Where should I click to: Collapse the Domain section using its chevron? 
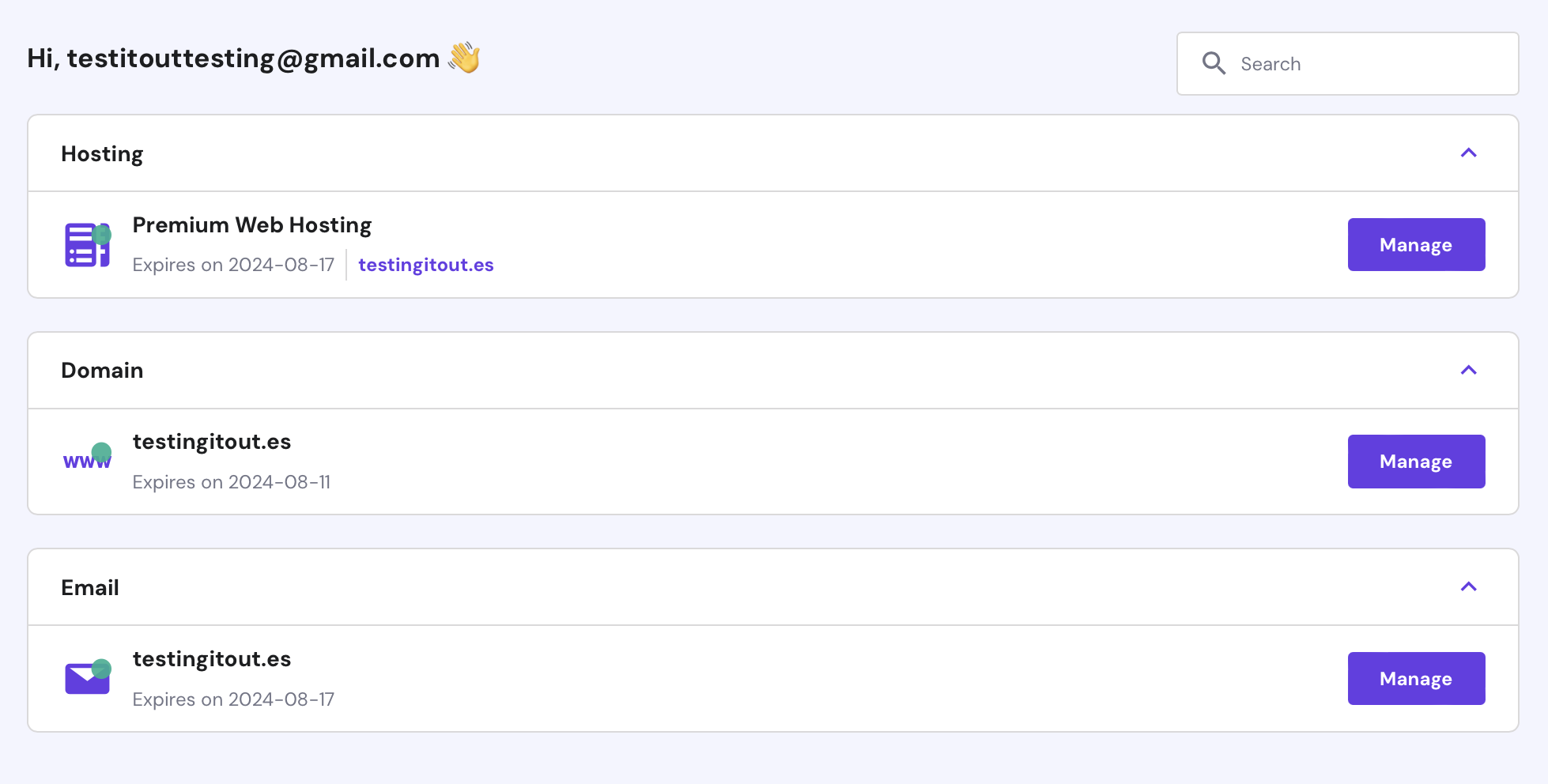coord(1468,370)
